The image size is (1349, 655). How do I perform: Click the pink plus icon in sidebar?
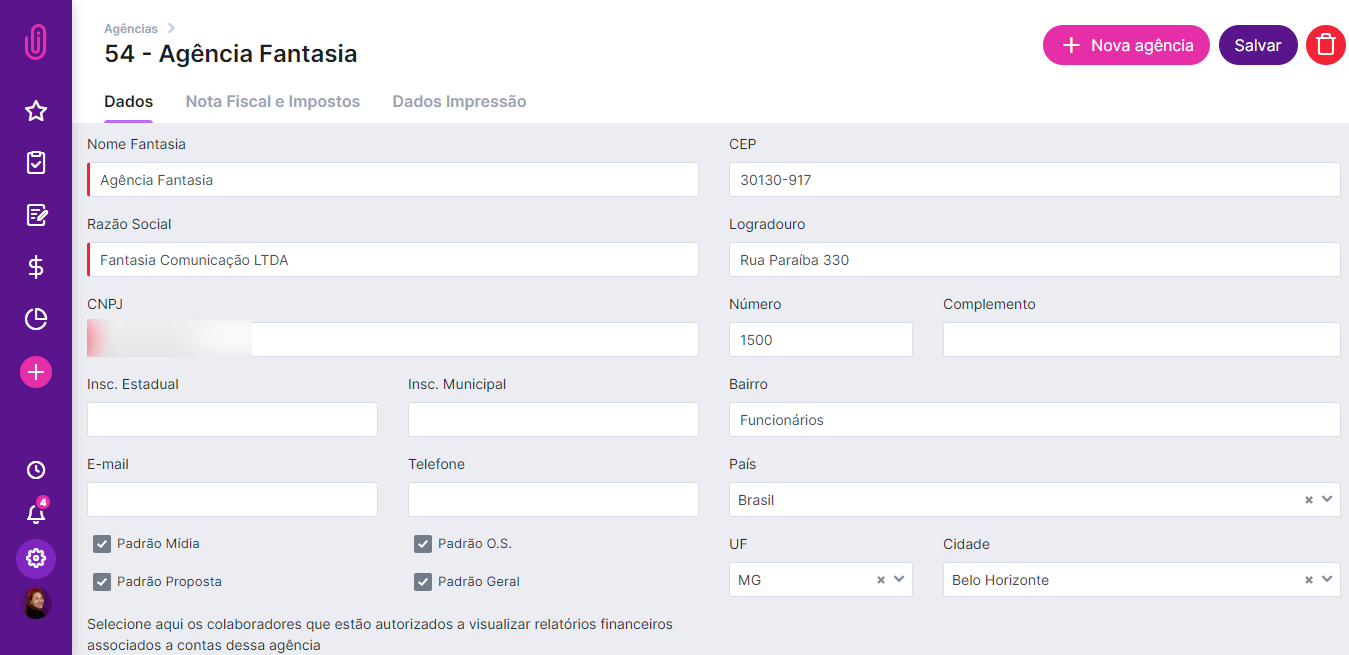pyautogui.click(x=36, y=373)
